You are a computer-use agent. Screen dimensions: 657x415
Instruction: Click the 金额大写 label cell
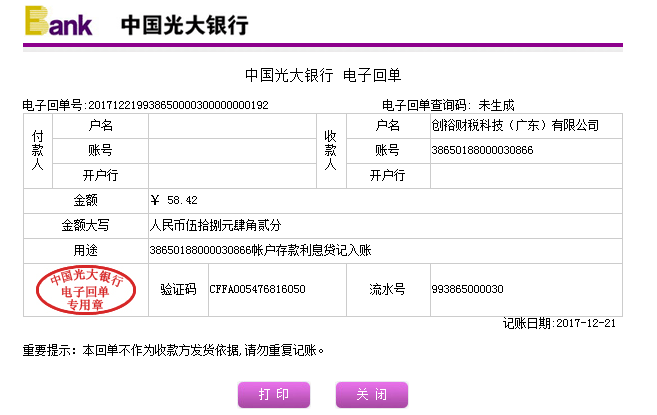pyautogui.click(x=86, y=226)
